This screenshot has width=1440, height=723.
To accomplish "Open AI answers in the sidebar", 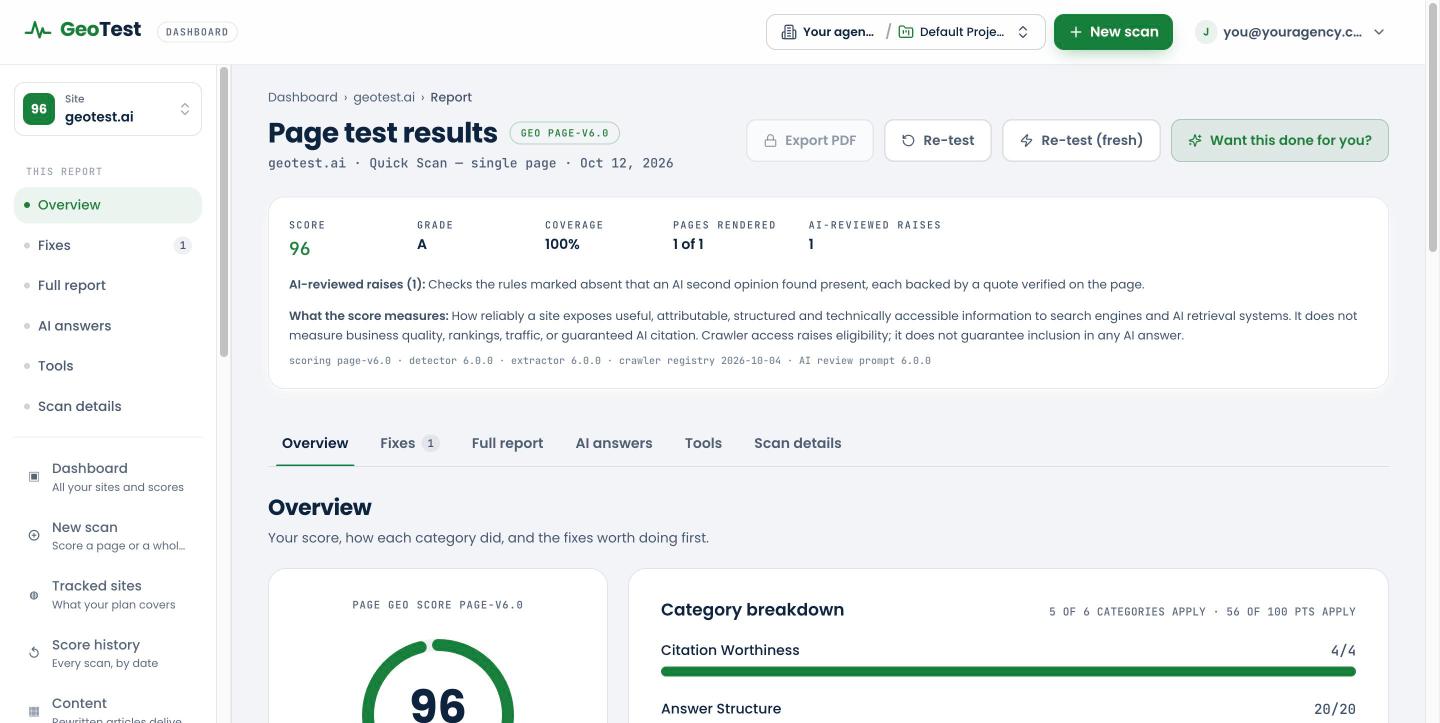I will [108, 326].
